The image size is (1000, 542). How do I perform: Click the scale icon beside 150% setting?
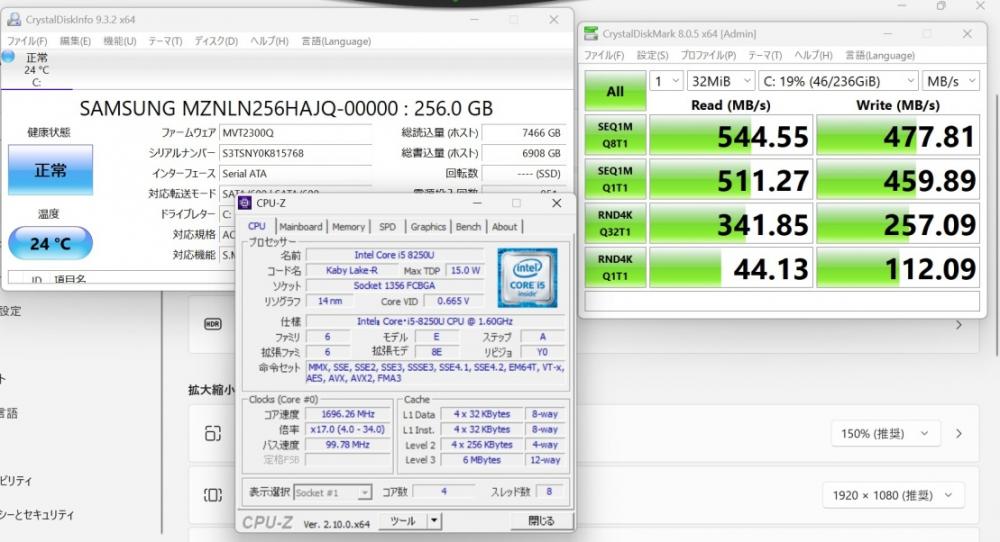tap(212, 434)
